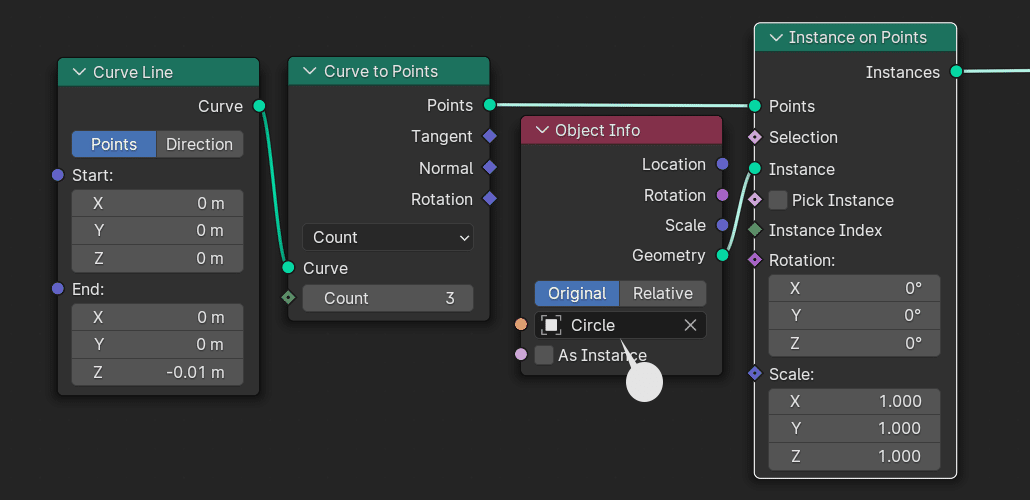Click the End Z field showing -0.01 m
Image resolution: width=1030 pixels, height=500 pixels.
coord(158,373)
